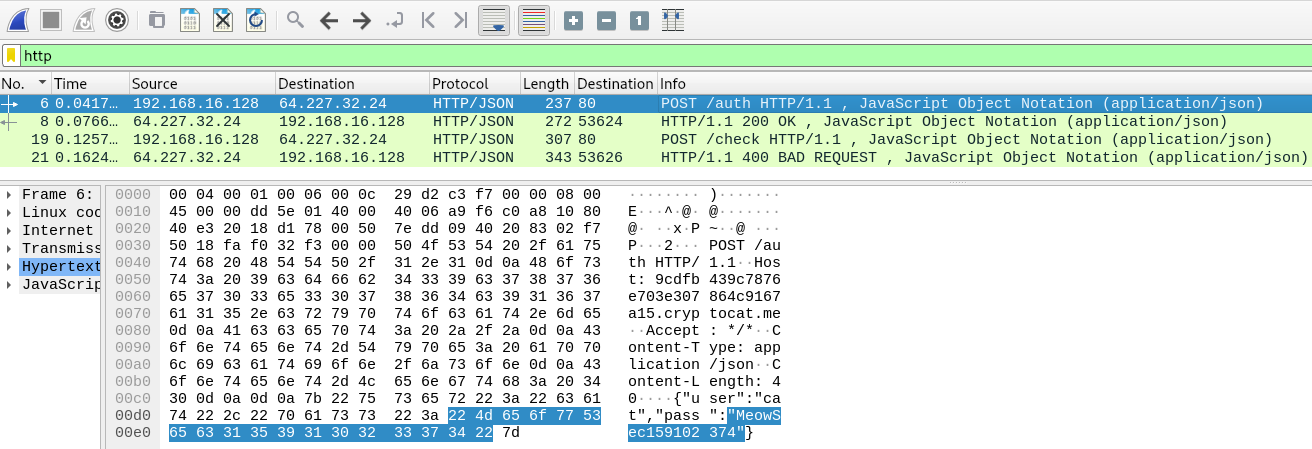
Task: Find a packet with magnifier icon
Action: click(295, 19)
